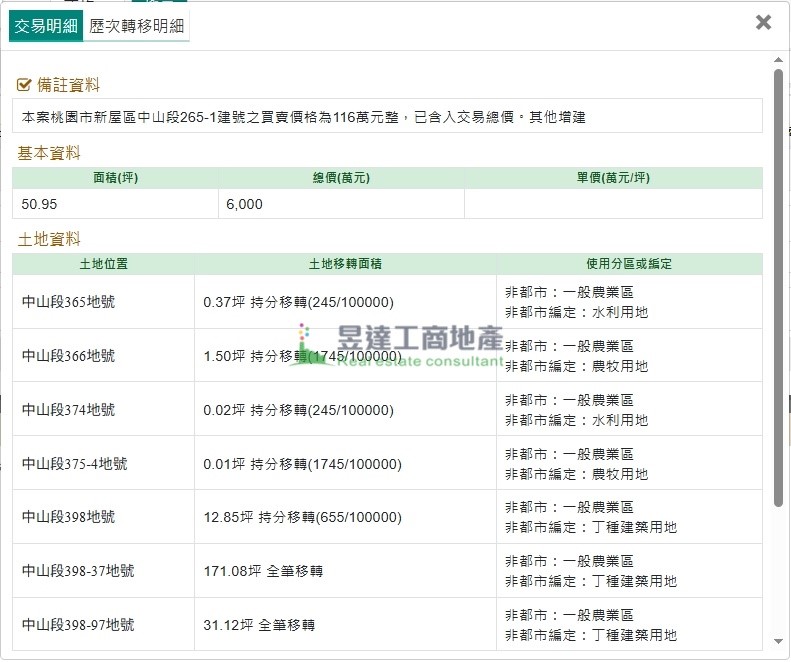This screenshot has height=662, width=791.
Task: Switch to the 交易明細 tab
Action: tap(46, 27)
